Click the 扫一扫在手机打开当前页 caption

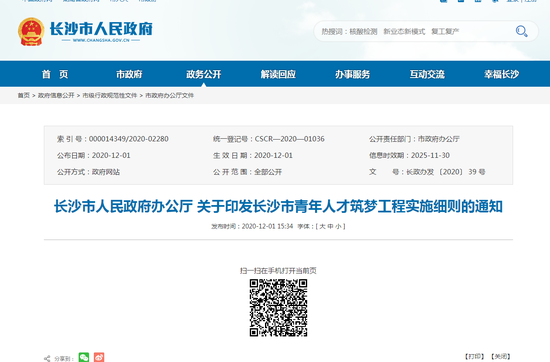tap(278, 270)
